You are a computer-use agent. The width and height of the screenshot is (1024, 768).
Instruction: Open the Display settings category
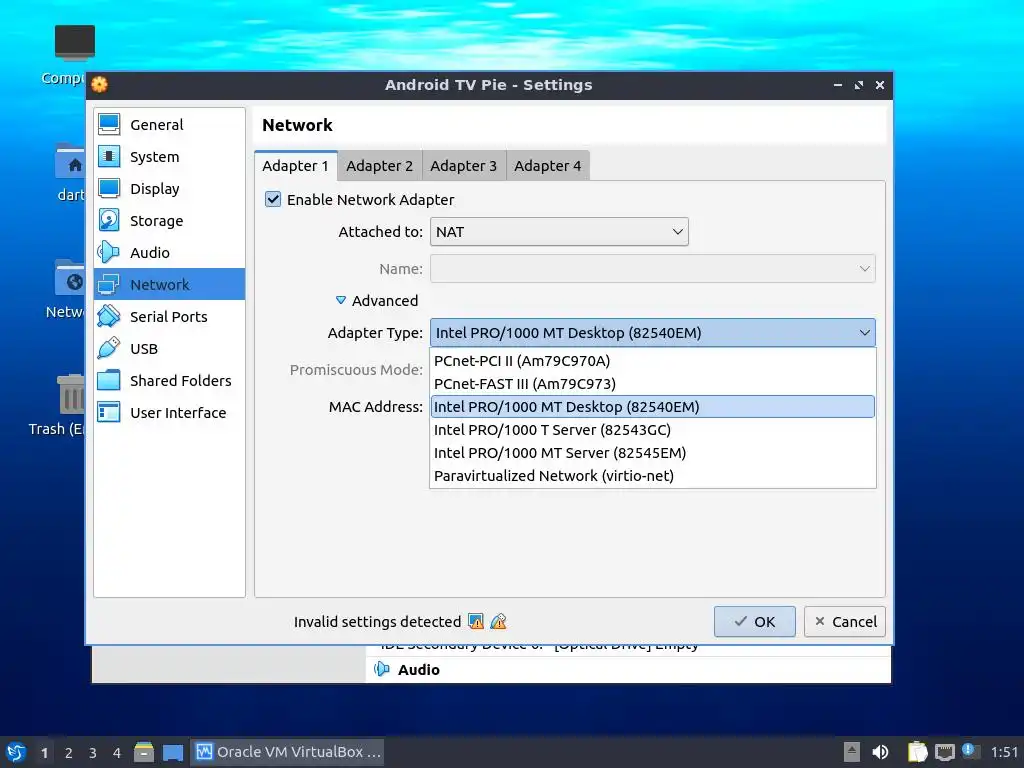170,188
